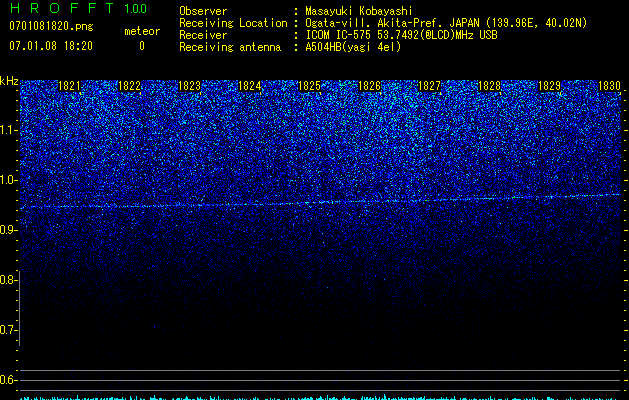The image size is (629, 400).
Task: Click the 1821 time marker
Action: click(x=69, y=86)
